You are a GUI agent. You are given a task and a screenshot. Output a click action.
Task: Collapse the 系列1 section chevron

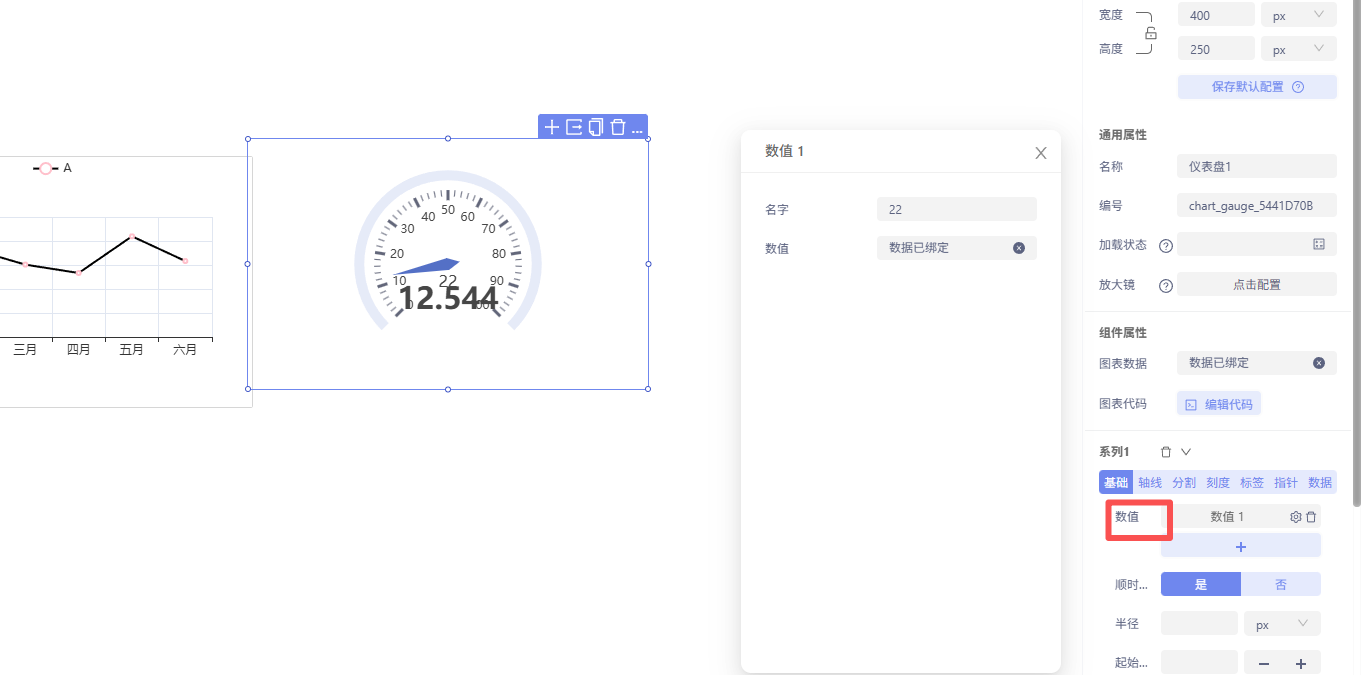pos(1186,452)
